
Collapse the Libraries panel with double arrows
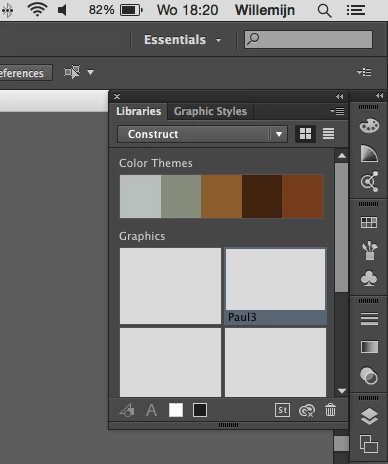[x=339, y=96]
